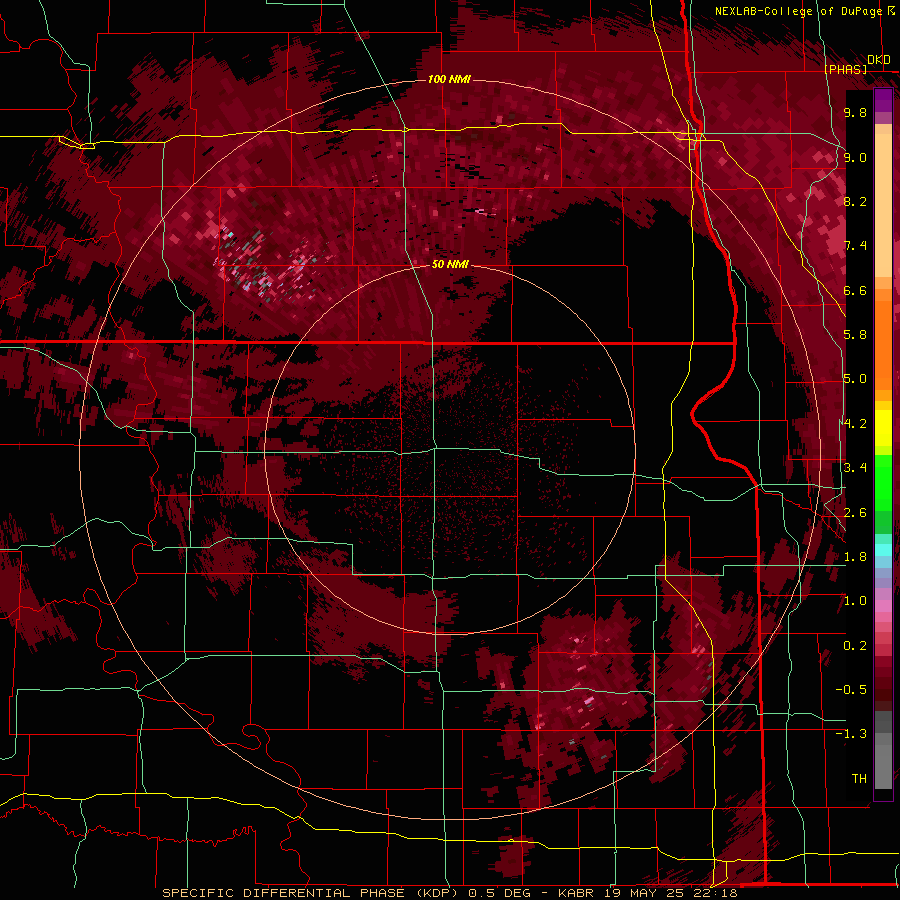900x900 pixels.
Task: Click the 3.4 scale value
Action: point(855,468)
